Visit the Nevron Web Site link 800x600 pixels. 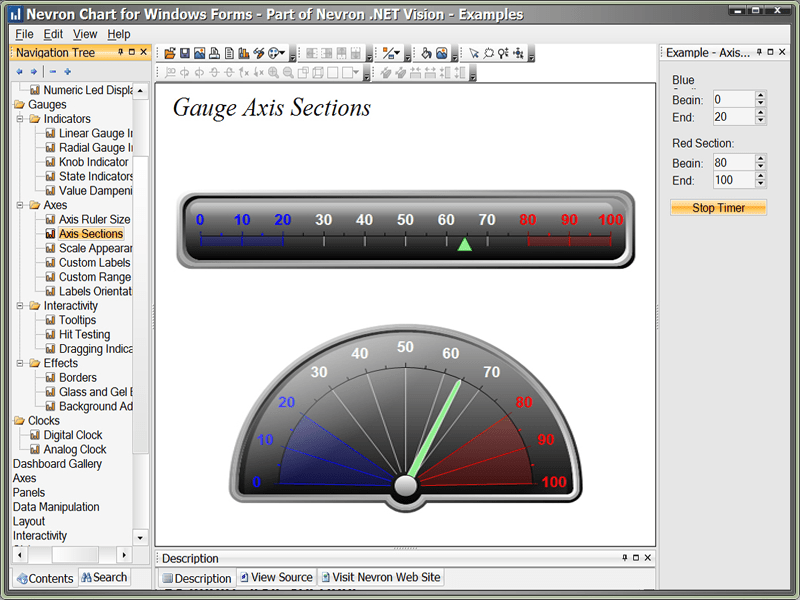tap(381, 577)
